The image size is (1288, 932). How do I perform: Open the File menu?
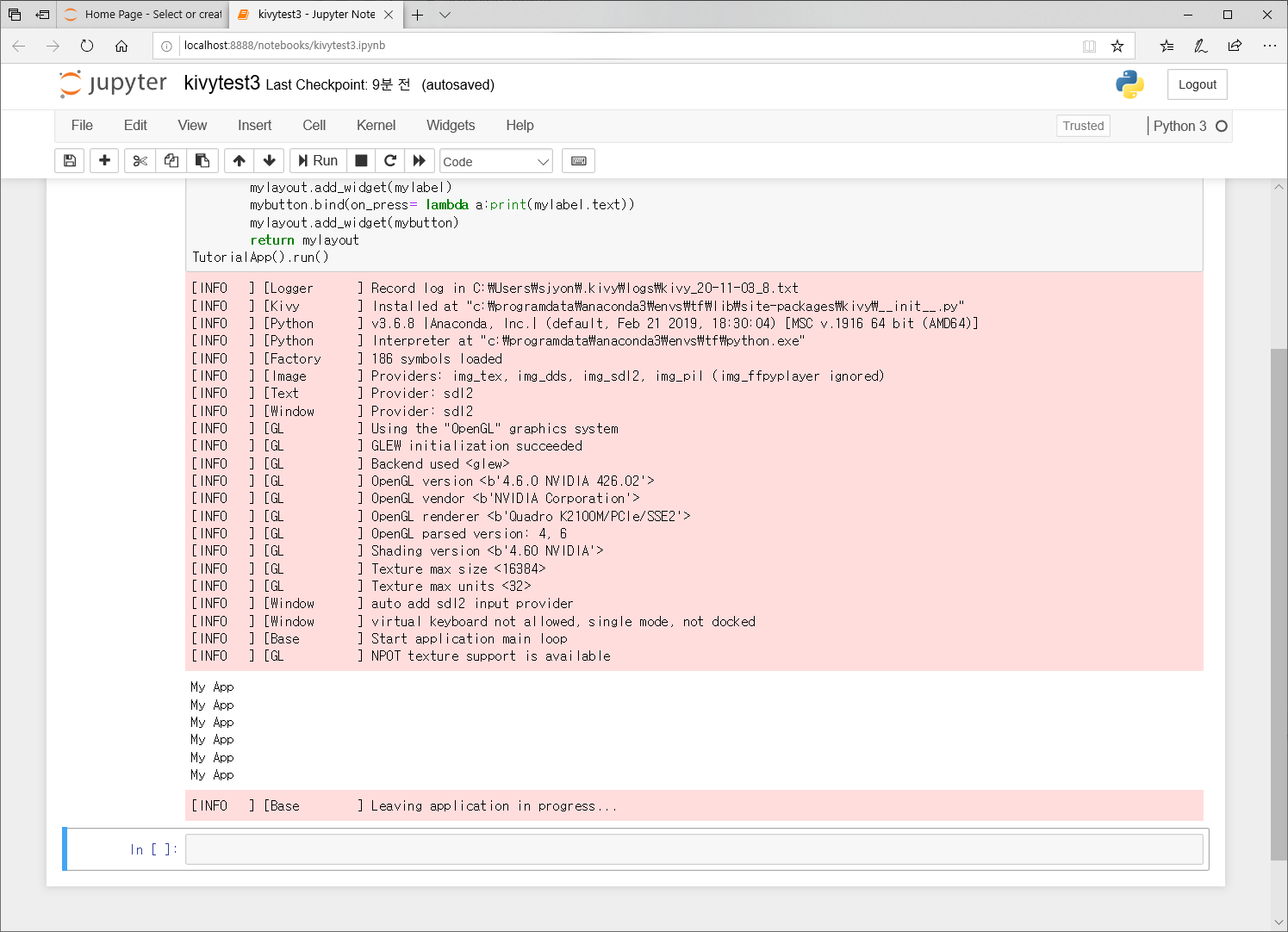point(82,126)
